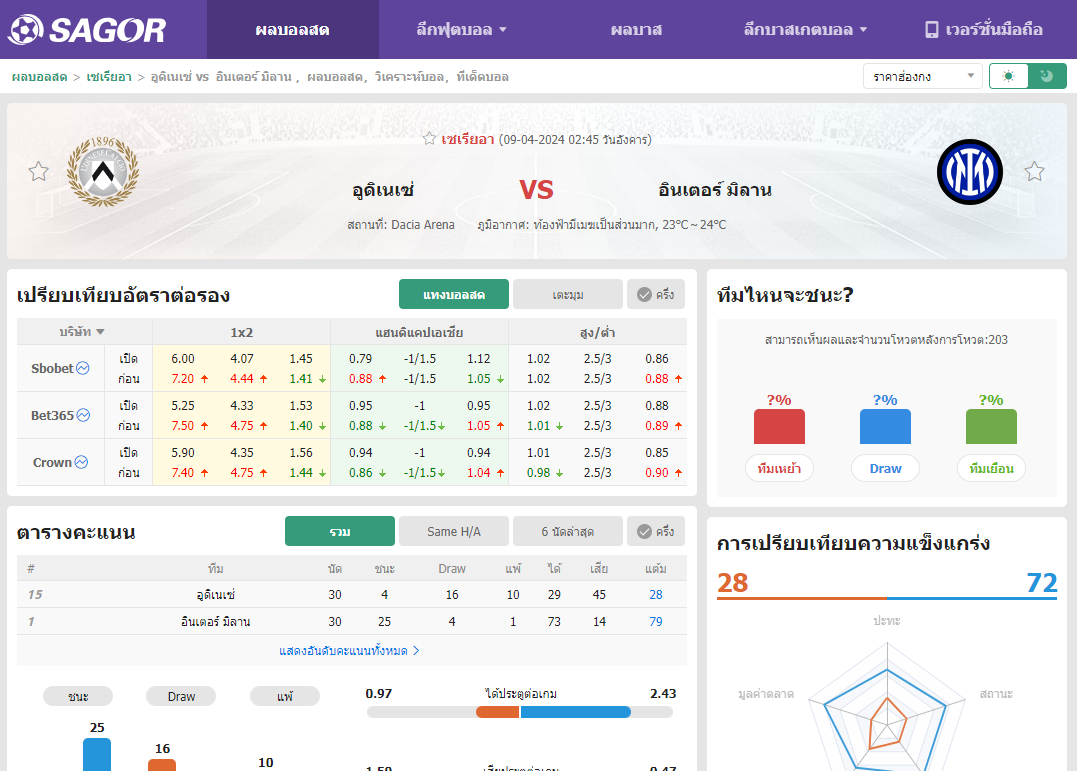Click the อูดิเนเซ่ standings row name
The width and height of the screenshot is (1077, 771).
click(x=216, y=595)
